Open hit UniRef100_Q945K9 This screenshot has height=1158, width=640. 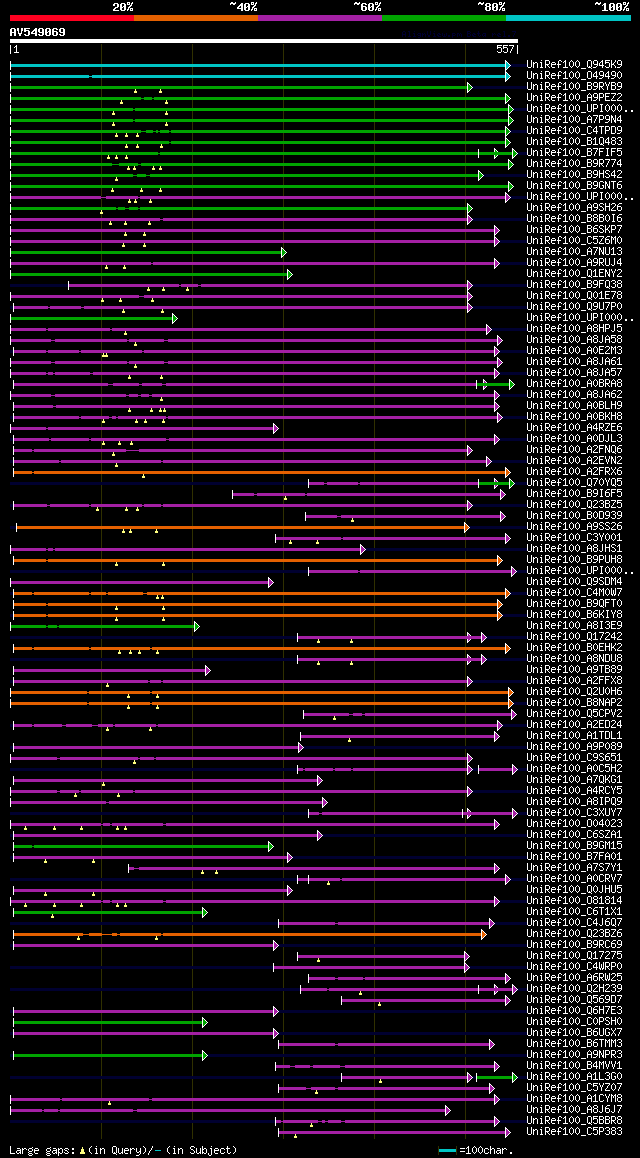(574, 64)
